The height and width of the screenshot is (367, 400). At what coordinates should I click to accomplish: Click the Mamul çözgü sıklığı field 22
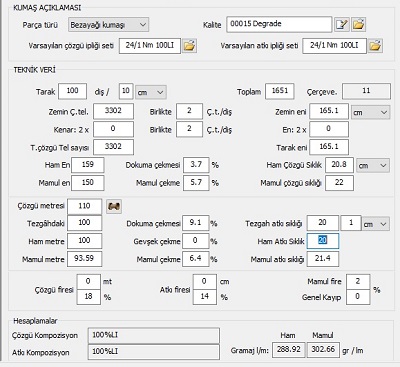pyautogui.click(x=339, y=183)
